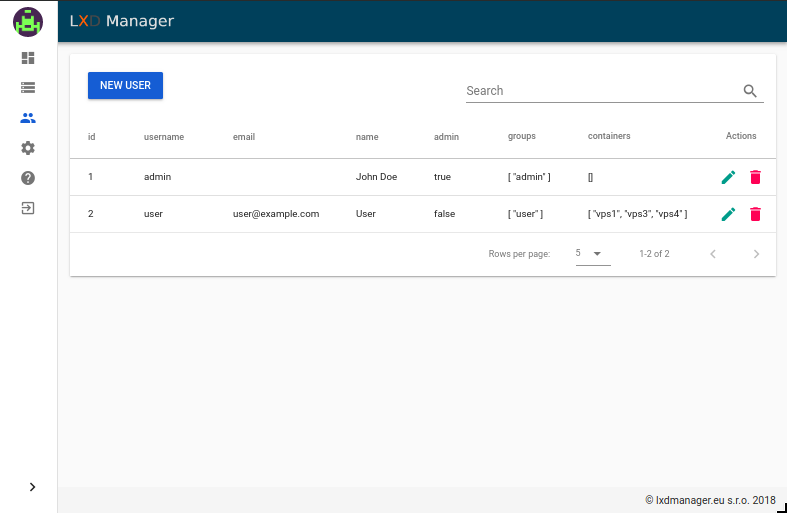
Task: Open the Dashboard sidebar icon
Action: tap(28, 58)
